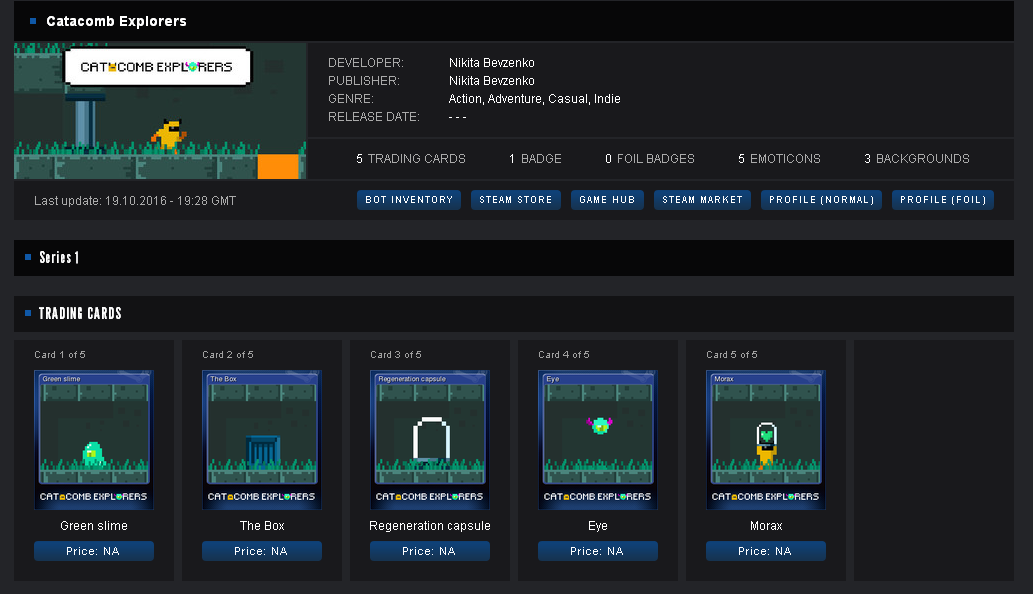Screen dimensions: 1033x594
Task: Click the 'Card 3 of 5' label
Action: tap(396, 354)
